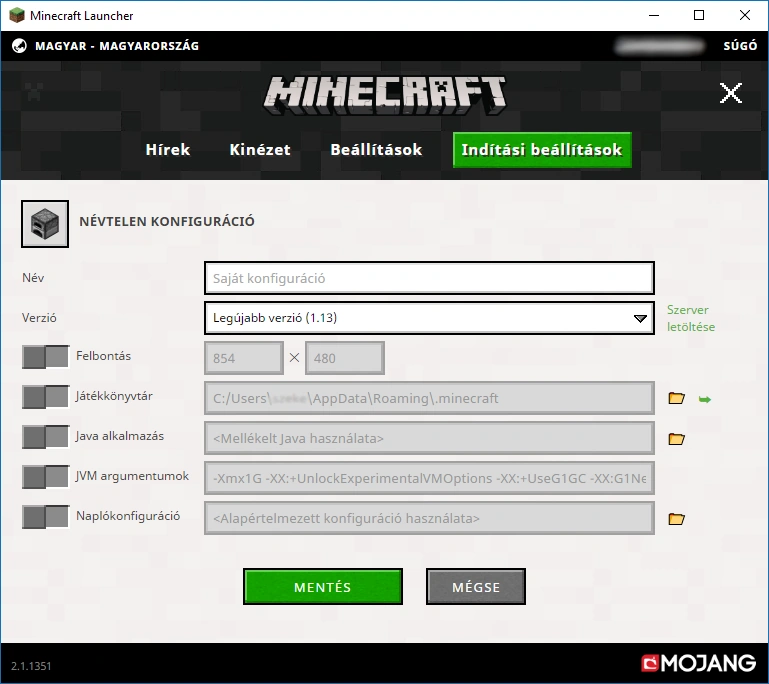Screen dimensions: 769x684
Task: Toggle the Java alkalmazás switch
Action: coord(45,437)
